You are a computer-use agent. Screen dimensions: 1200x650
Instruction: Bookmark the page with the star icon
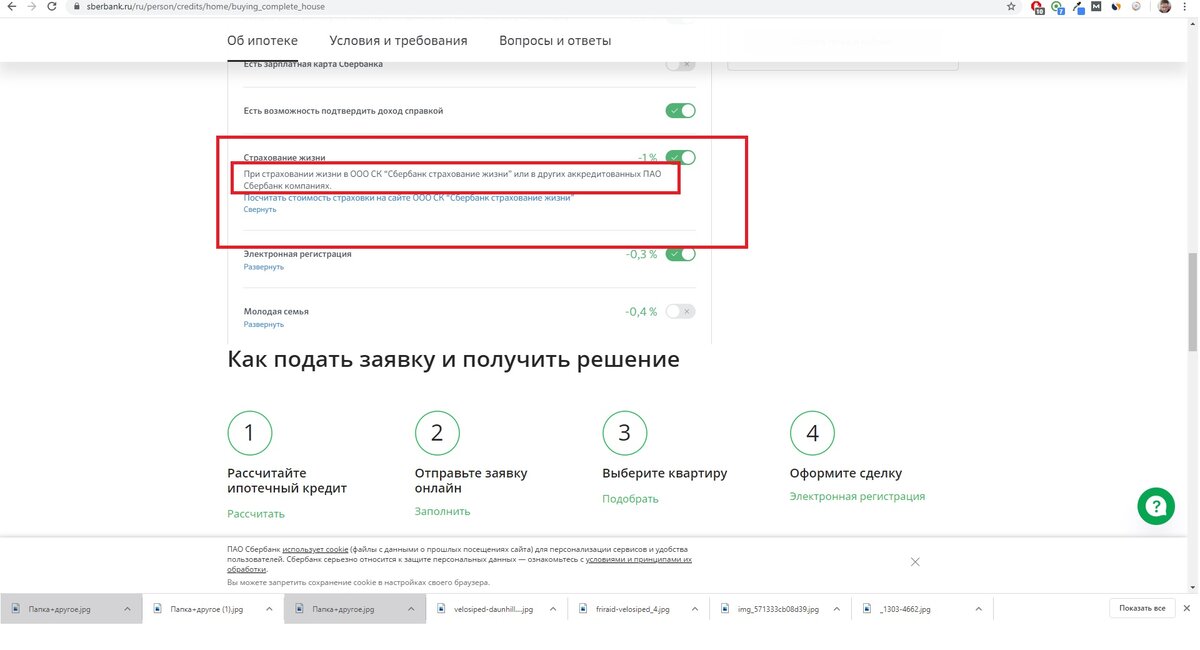click(x=1011, y=6)
